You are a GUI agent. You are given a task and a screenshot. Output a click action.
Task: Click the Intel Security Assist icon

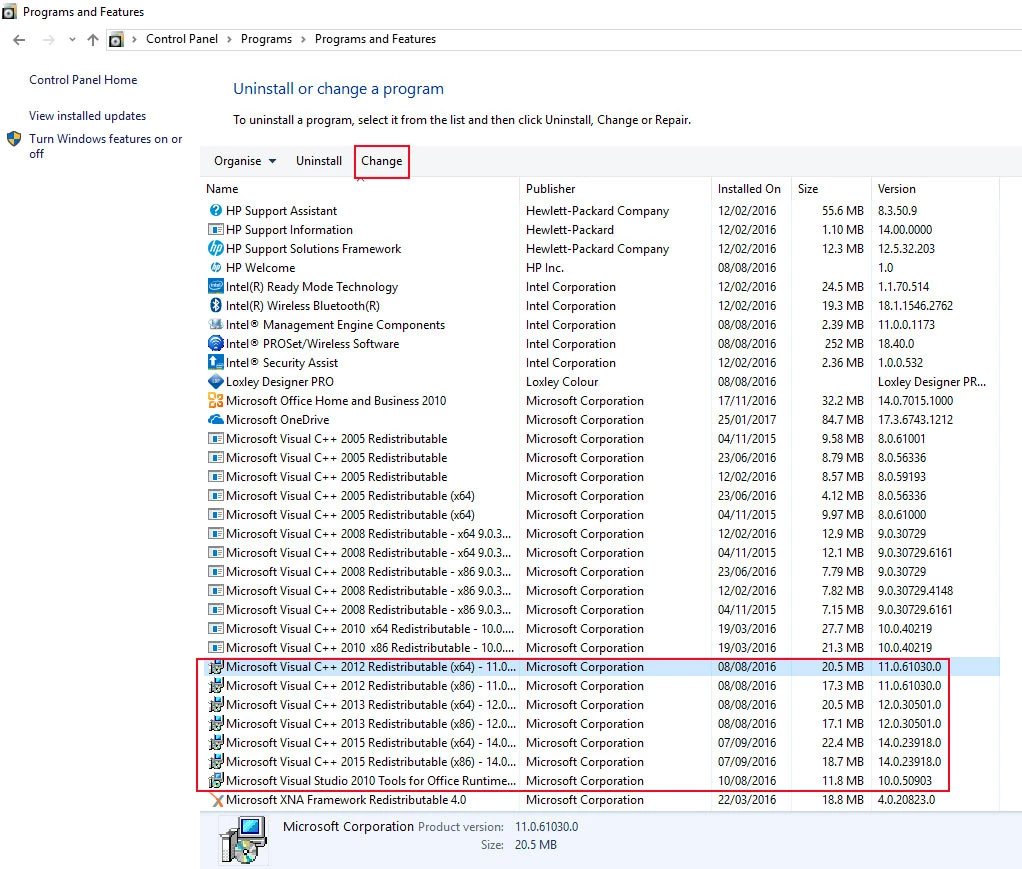pos(215,362)
